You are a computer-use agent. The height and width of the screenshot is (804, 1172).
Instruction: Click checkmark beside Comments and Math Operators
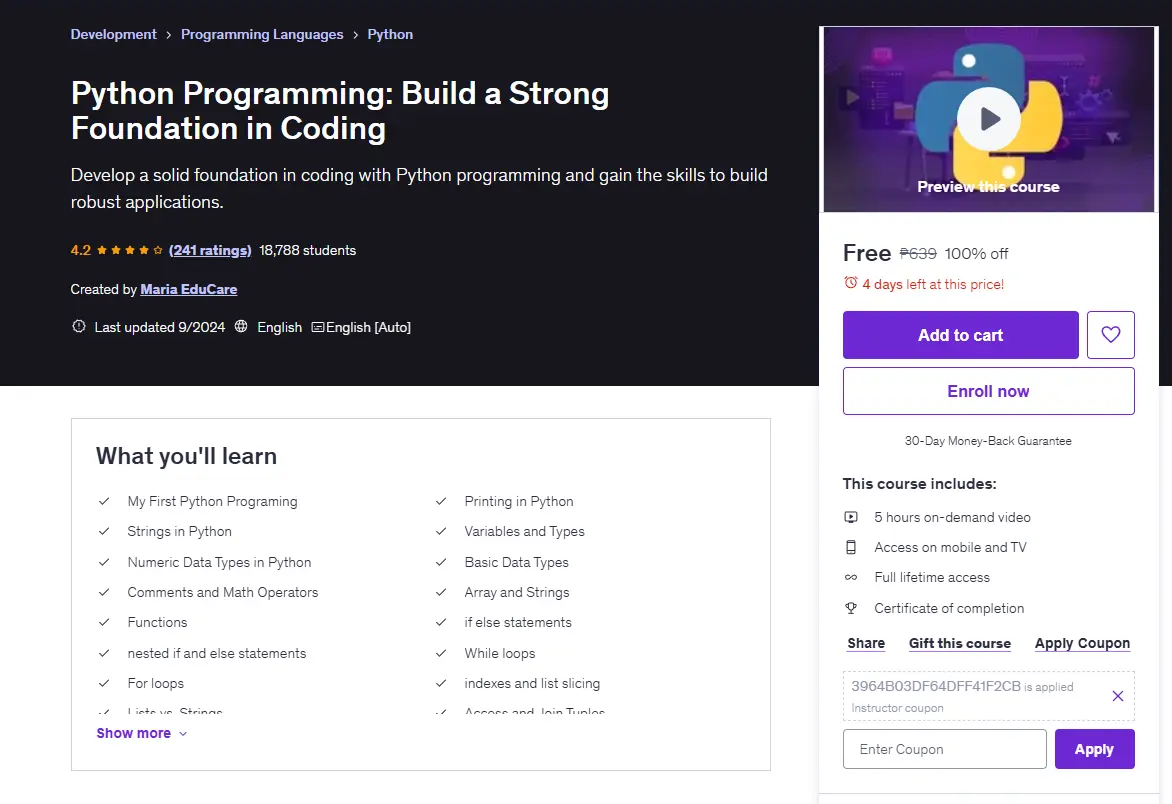[x=104, y=592]
